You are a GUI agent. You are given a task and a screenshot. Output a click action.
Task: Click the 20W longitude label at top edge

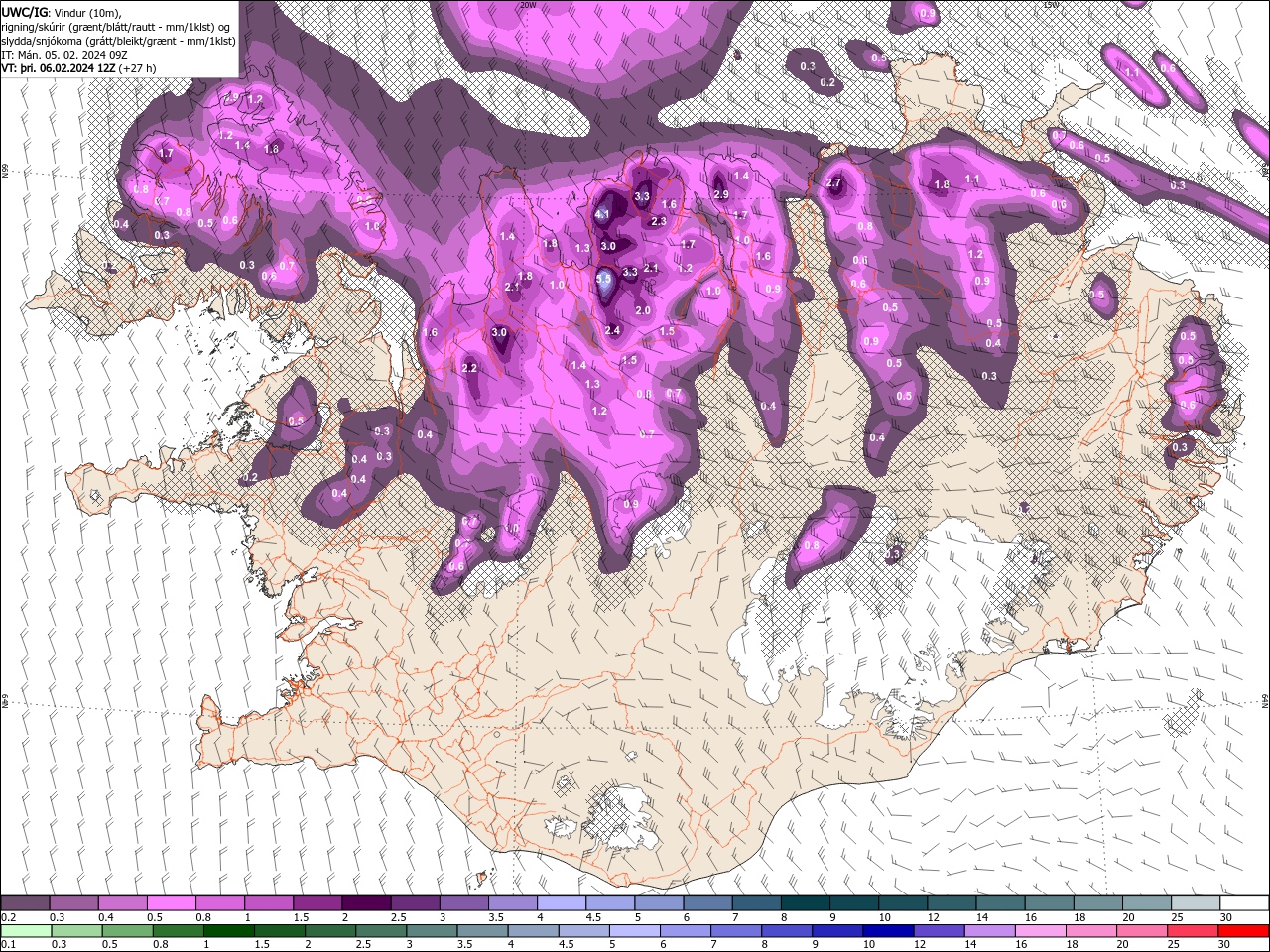click(528, 5)
